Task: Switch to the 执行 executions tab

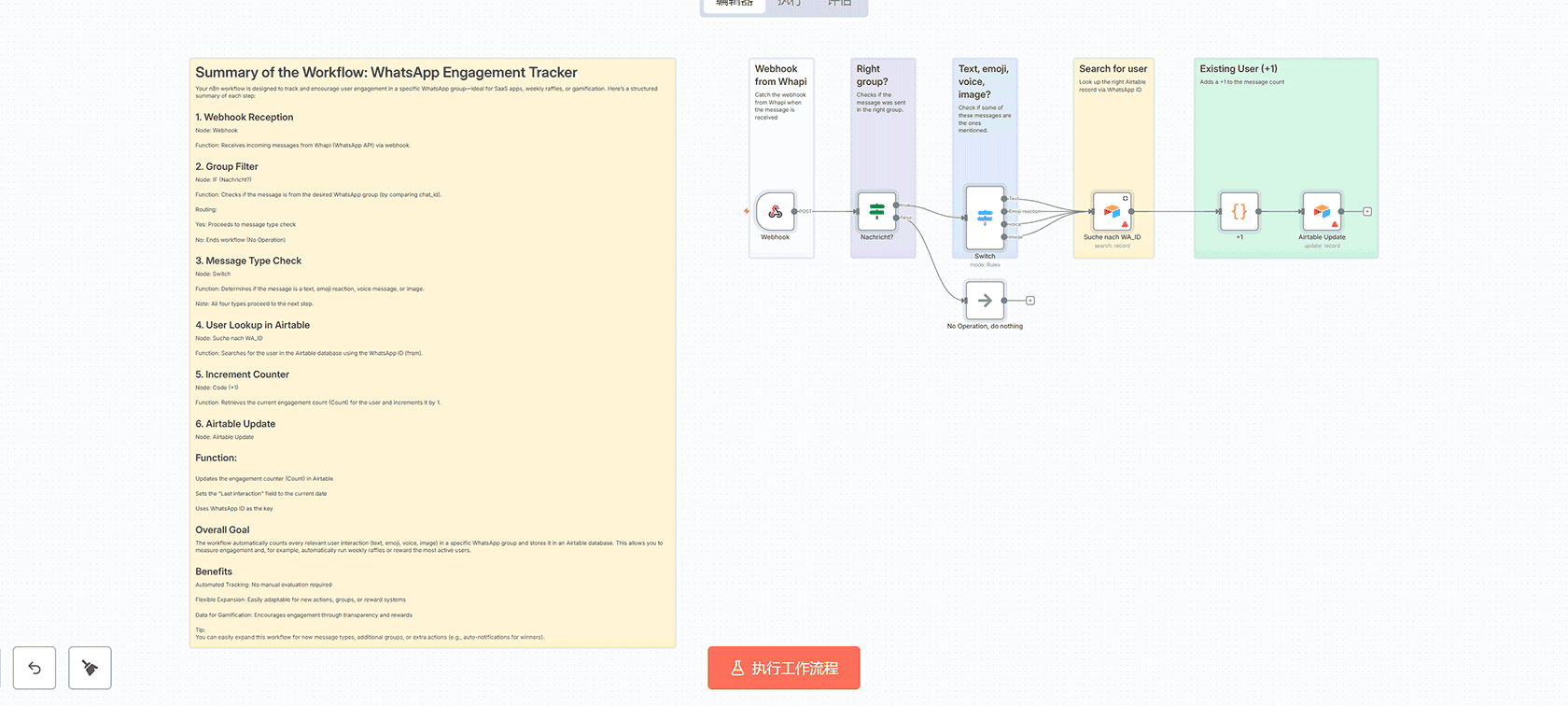Action: click(x=789, y=4)
